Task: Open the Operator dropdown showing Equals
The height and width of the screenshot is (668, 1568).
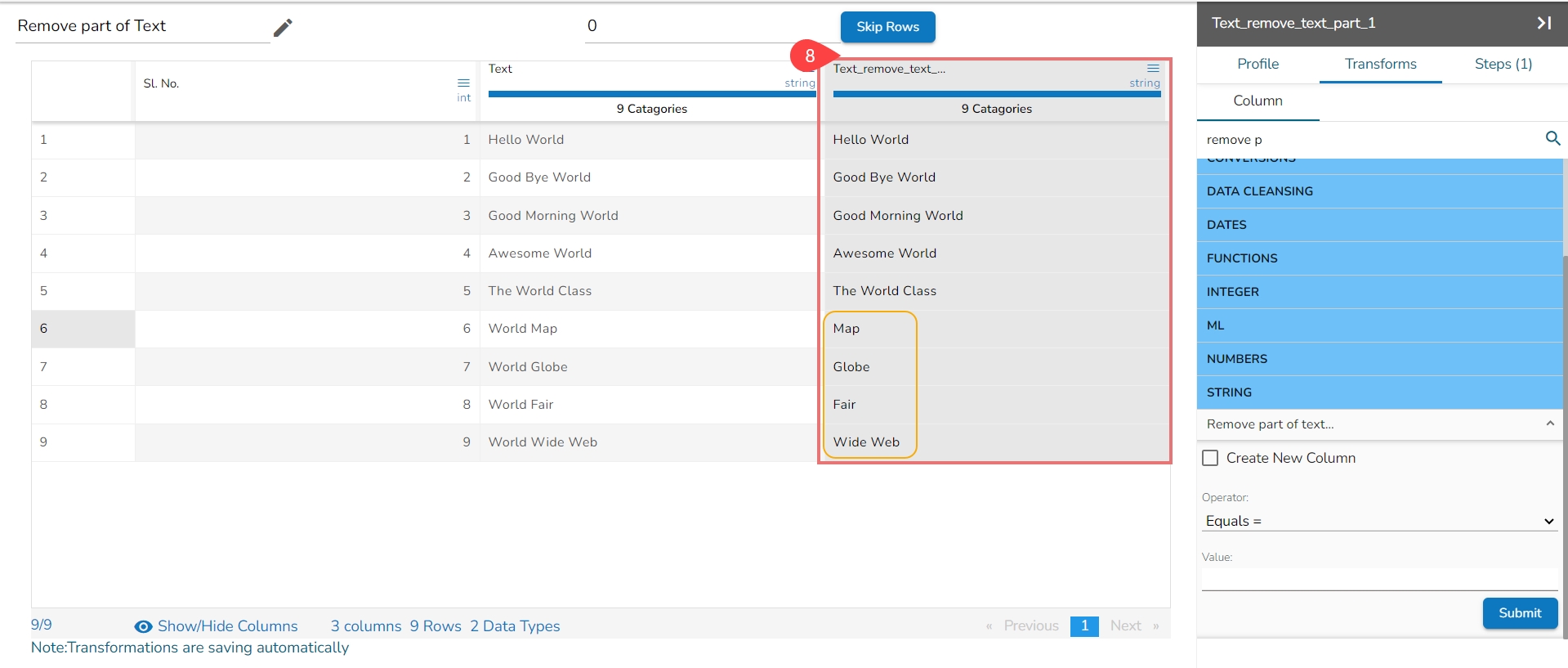Action: [x=1379, y=521]
